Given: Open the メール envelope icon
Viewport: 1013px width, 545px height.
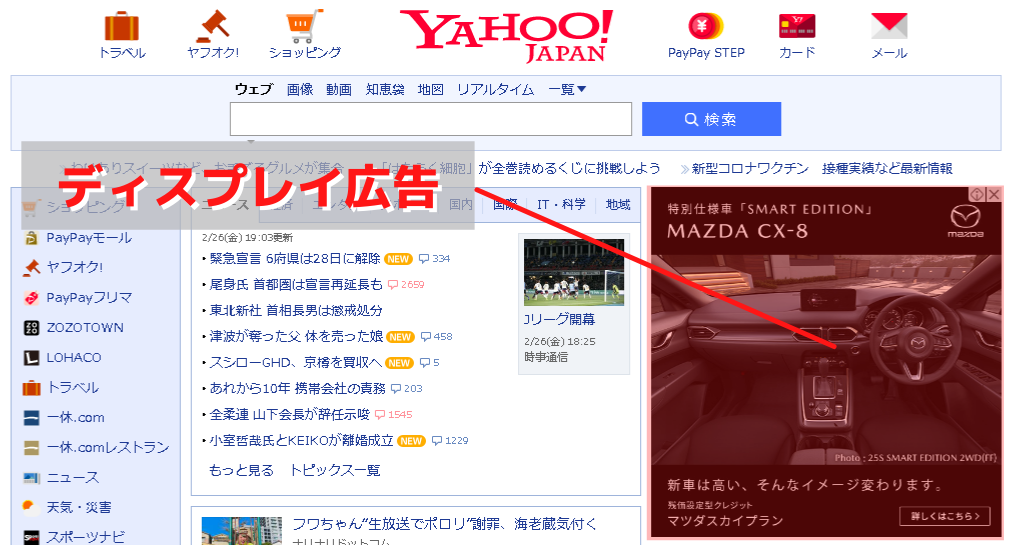Looking at the screenshot, I should (889, 26).
